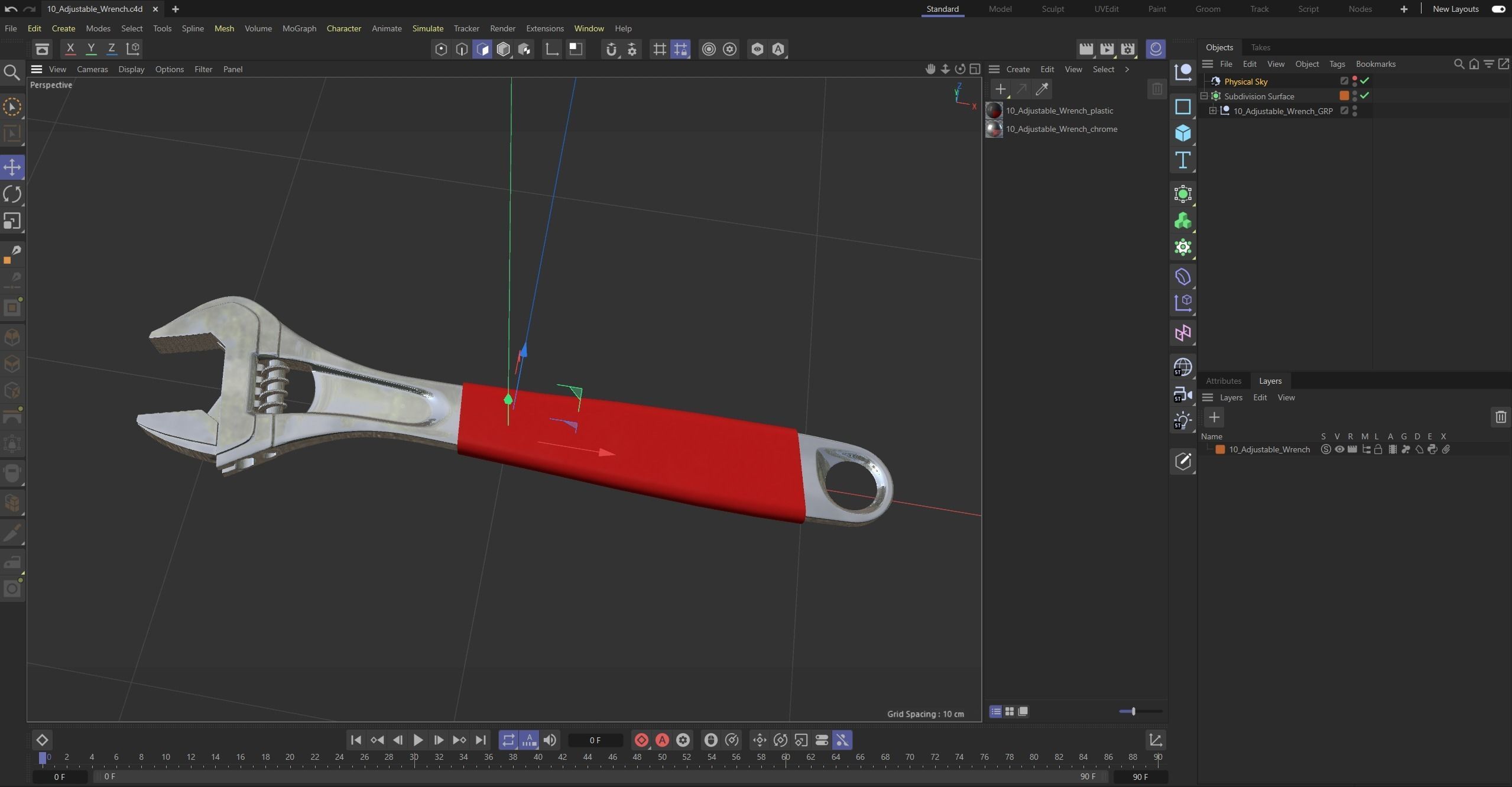Viewport: 1512px width, 787px height.
Task: Add a Cube primitive object
Action: tap(1183, 133)
